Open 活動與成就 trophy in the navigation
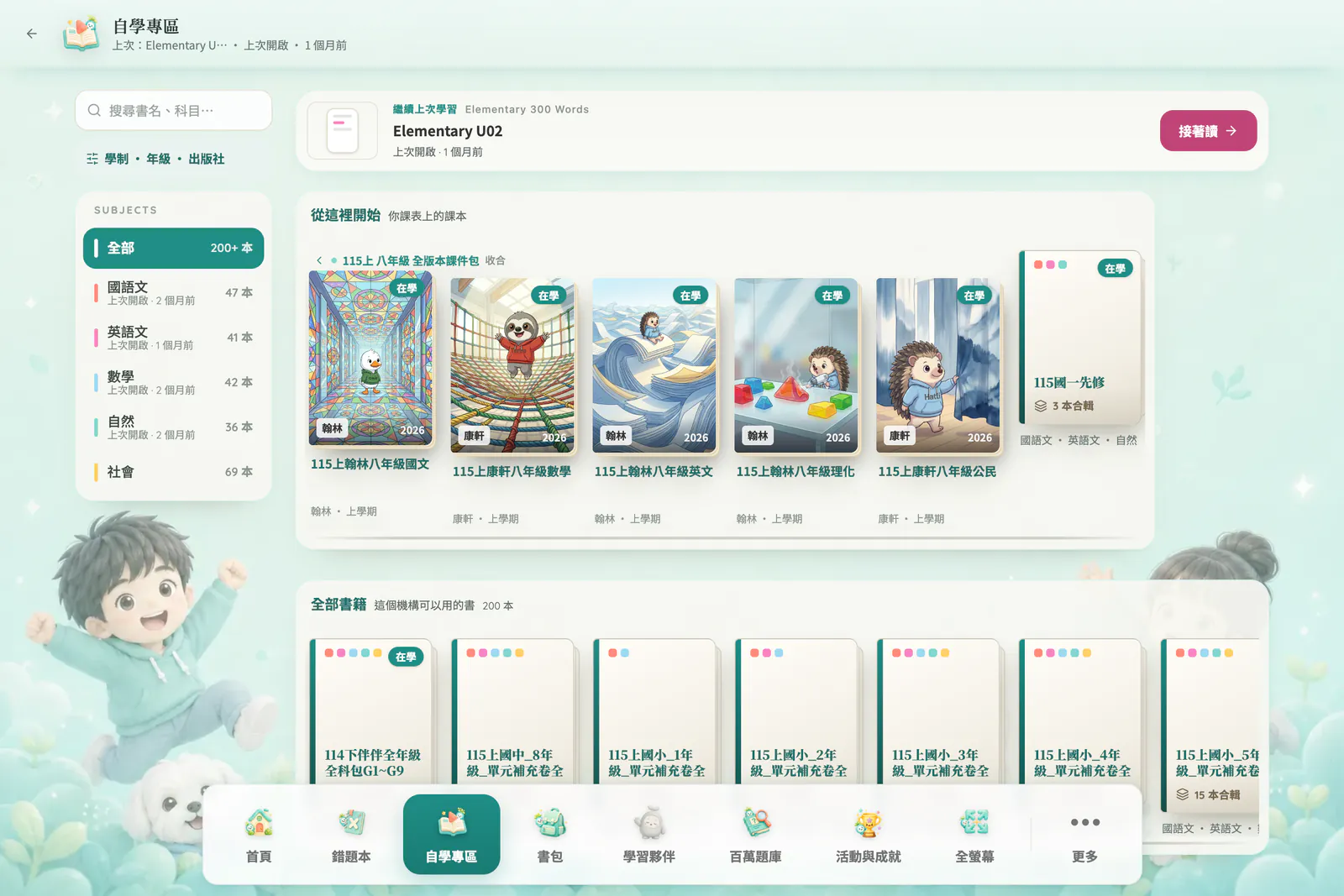 tap(868, 835)
